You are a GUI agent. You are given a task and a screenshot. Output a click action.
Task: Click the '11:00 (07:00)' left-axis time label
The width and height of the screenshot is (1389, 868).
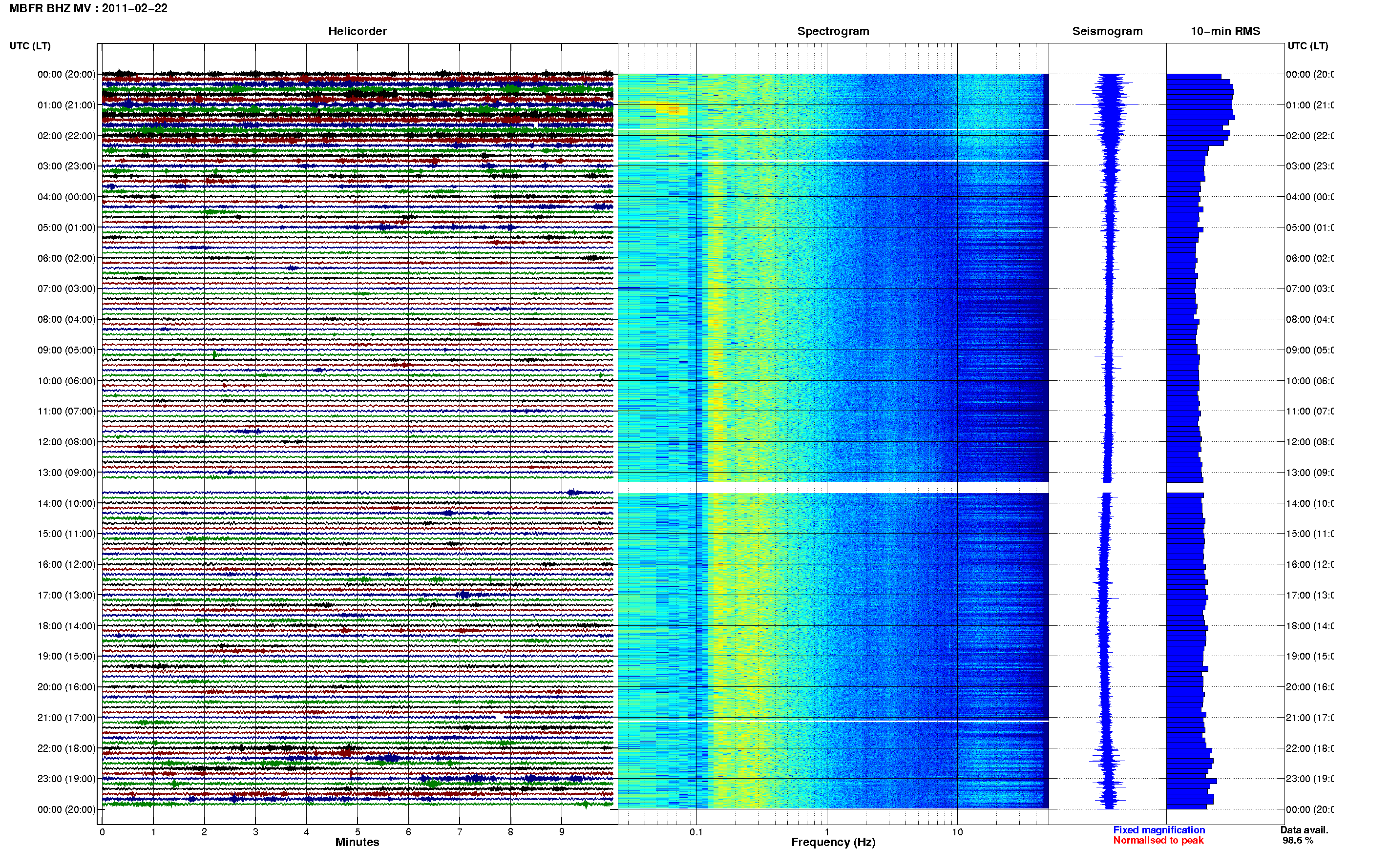click(x=66, y=411)
